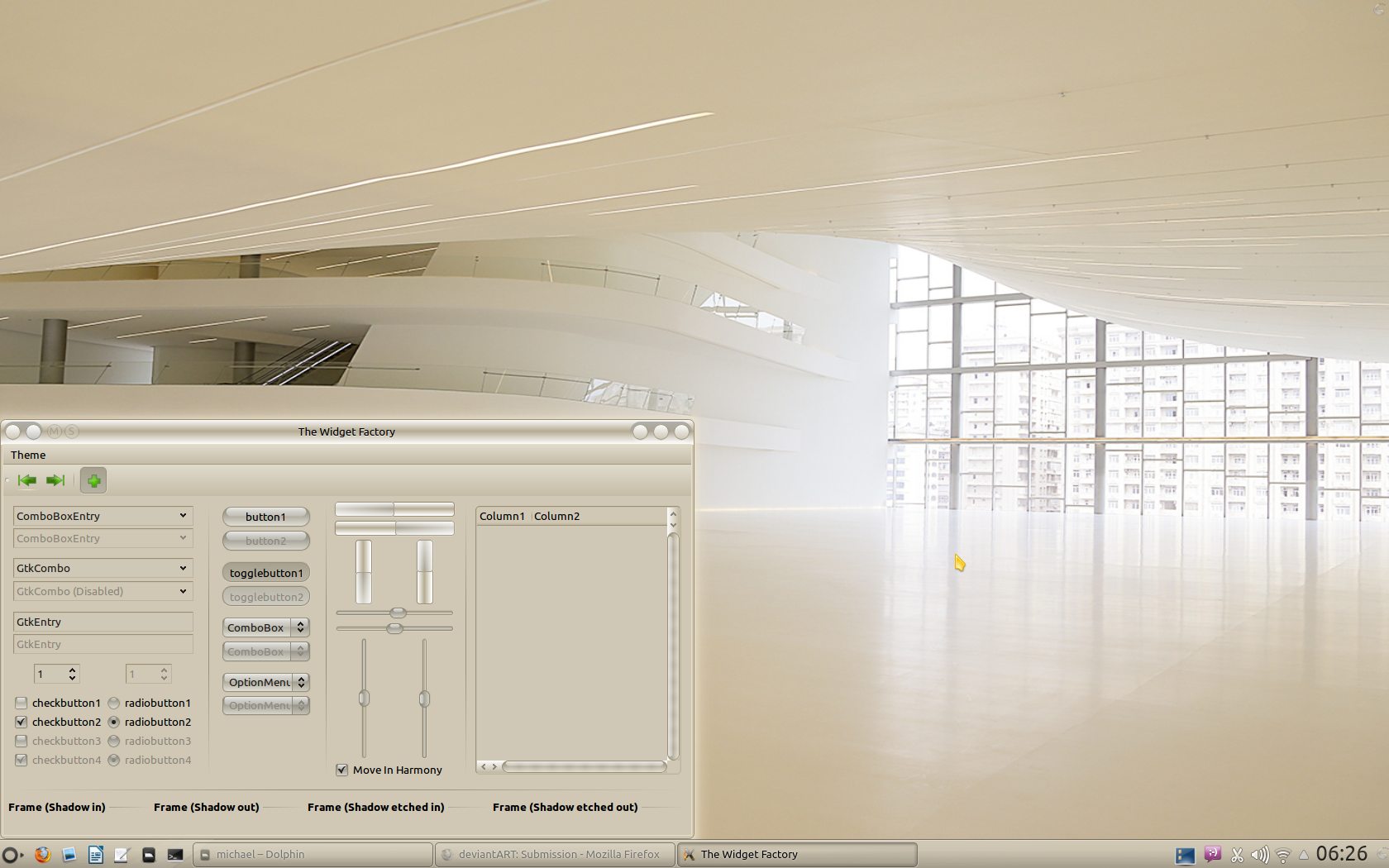Click into the enabled GtkEntry field

[x=103, y=622]
